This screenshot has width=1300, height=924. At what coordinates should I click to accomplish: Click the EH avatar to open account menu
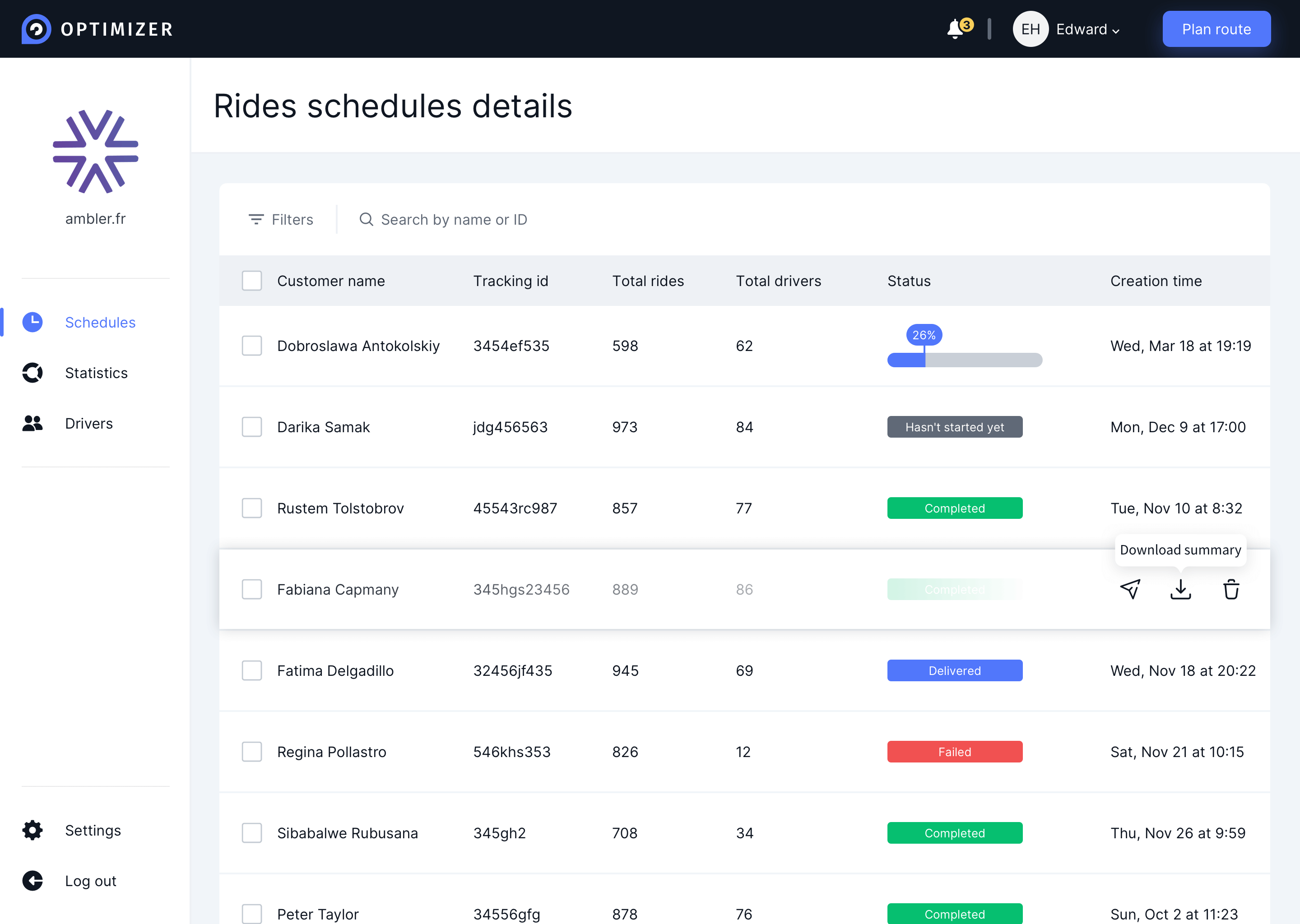(x=1030, y=29)
